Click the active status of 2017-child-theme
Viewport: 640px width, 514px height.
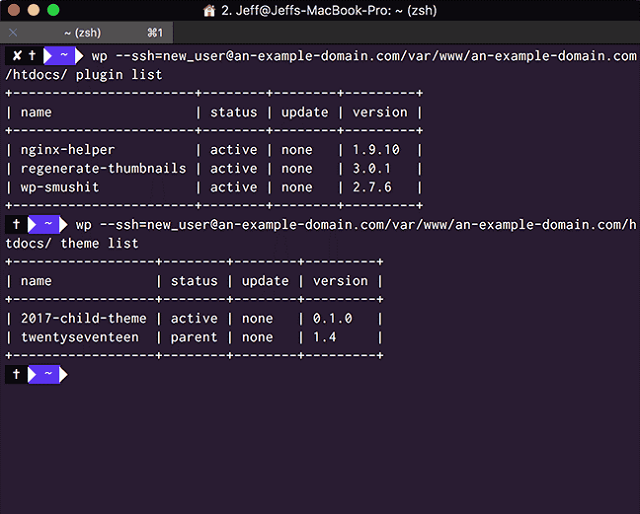[x=194, y=318]
